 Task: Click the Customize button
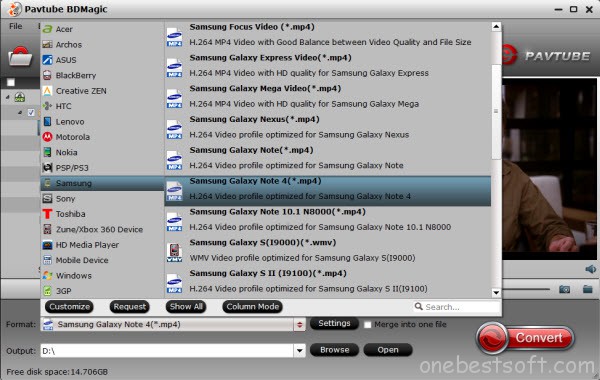[69, 307]
